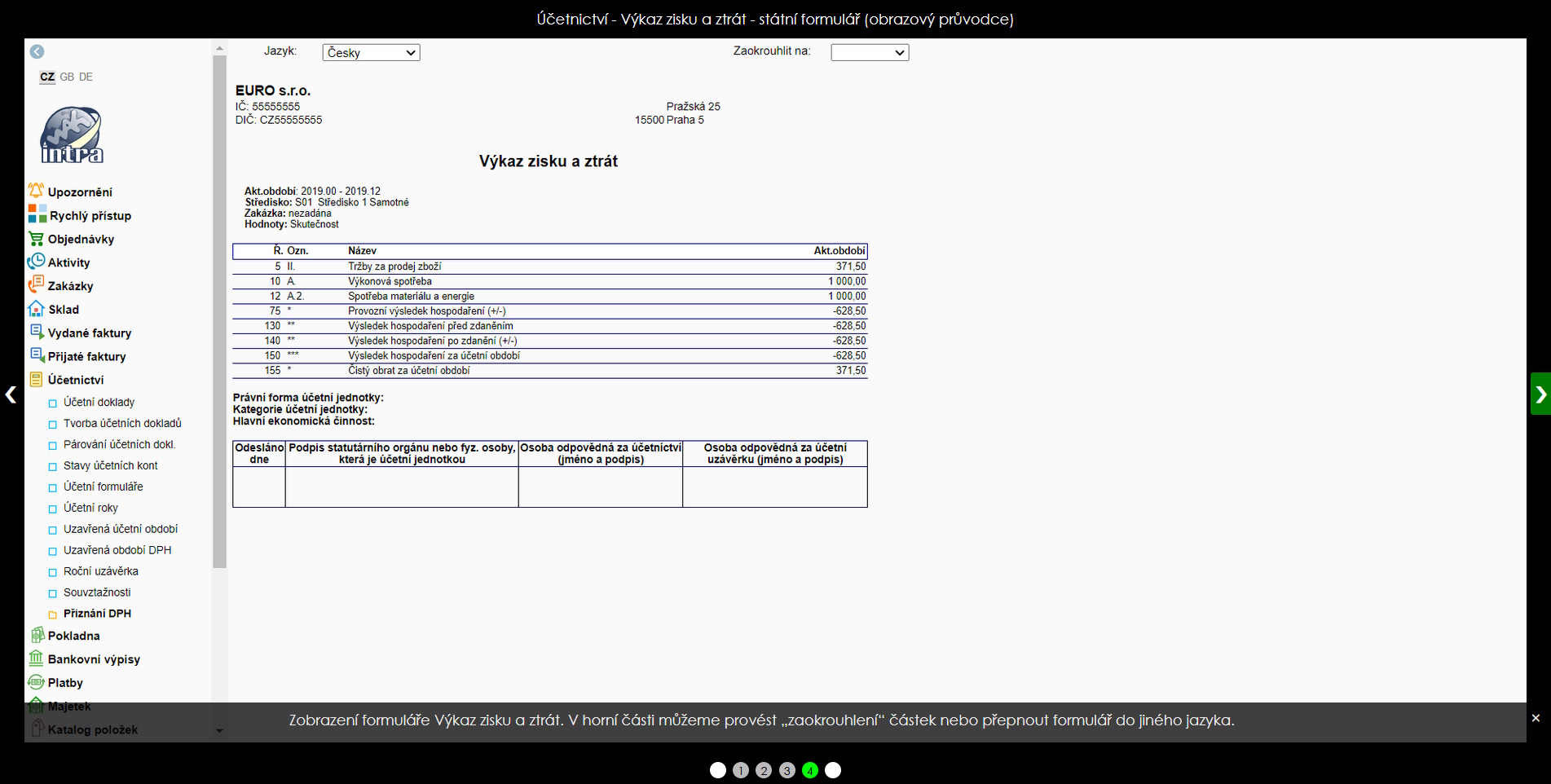
Task: Switch interface language to GB
Action: coord(67,77)
